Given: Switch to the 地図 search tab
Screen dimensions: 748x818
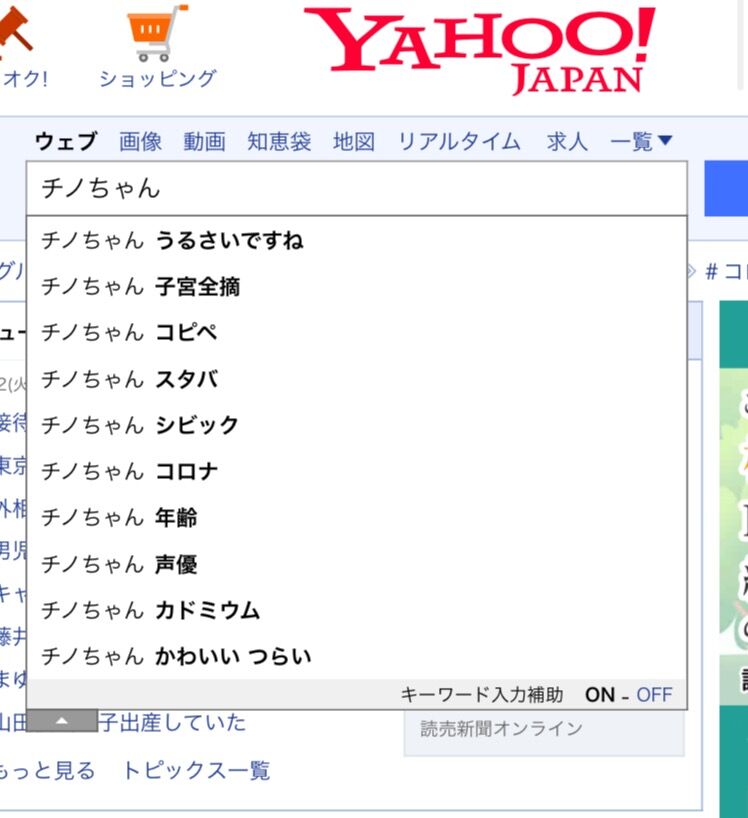Looking at the screenshot, I should point(354,141).
